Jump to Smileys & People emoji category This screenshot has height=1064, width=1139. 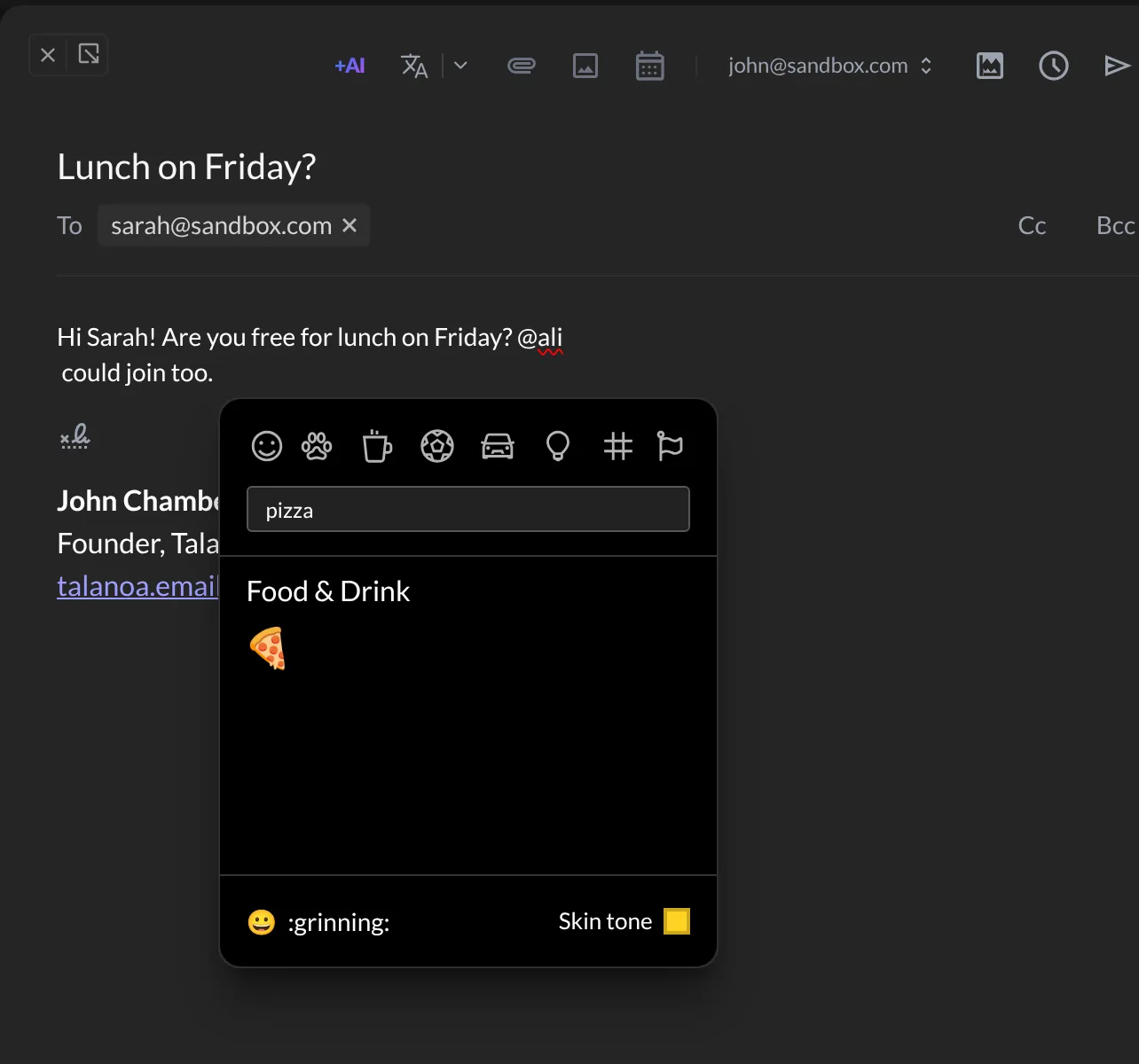[267, 446]
